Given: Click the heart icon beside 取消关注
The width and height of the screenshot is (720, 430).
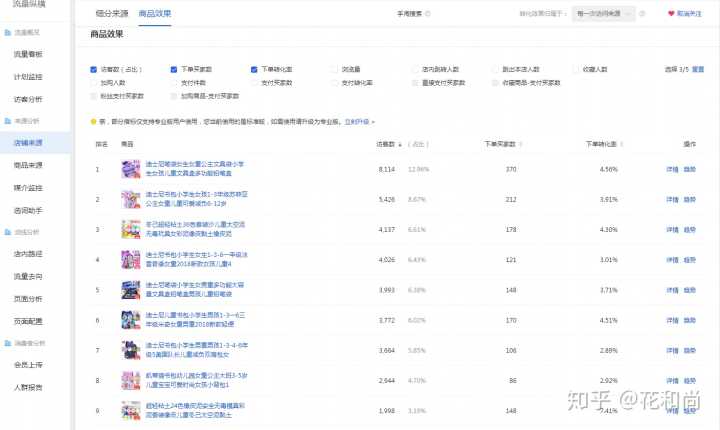Looking at the screenshot, I should coord(673,14).
